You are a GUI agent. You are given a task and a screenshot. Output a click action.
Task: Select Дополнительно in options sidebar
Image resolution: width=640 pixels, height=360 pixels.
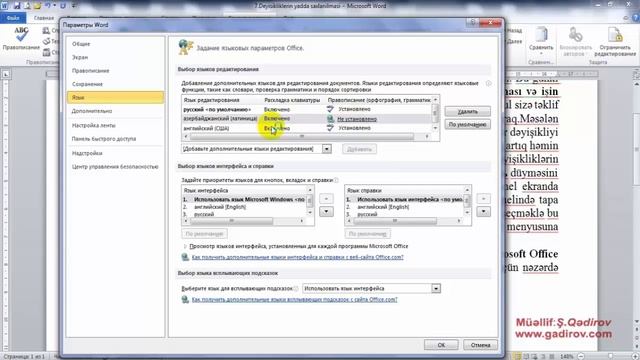[x=115, y=111]
